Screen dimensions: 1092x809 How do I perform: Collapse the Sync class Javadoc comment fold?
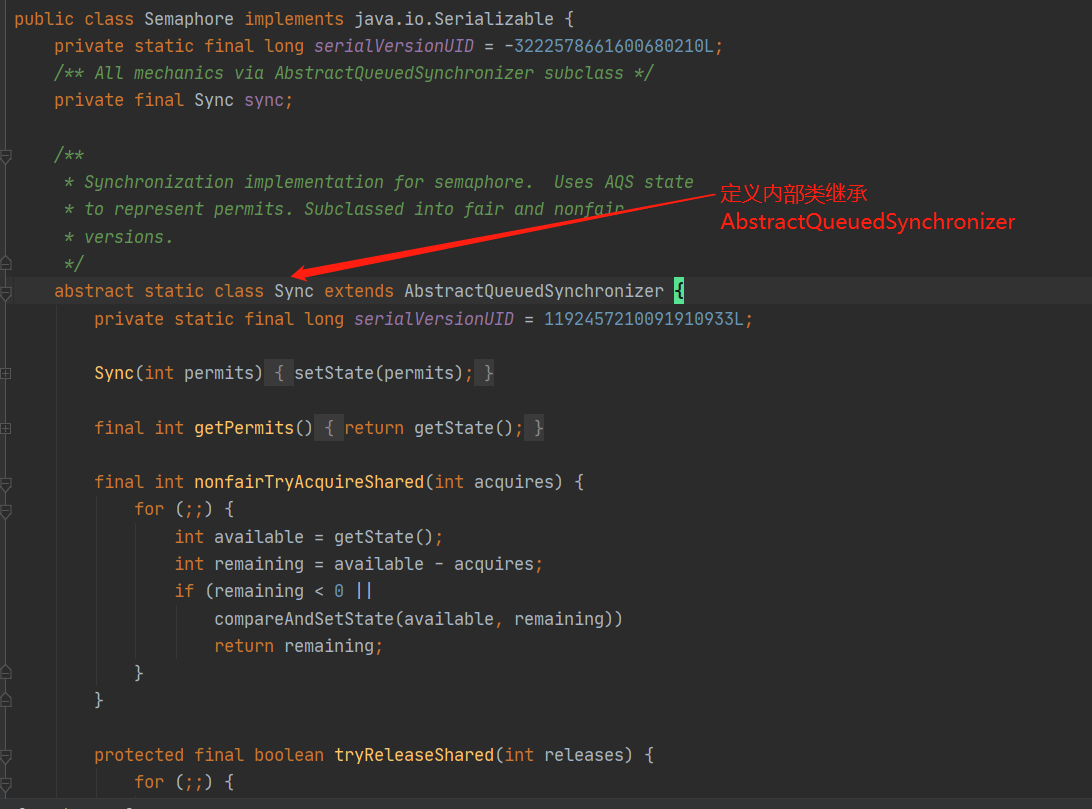[x=6, y=156]
